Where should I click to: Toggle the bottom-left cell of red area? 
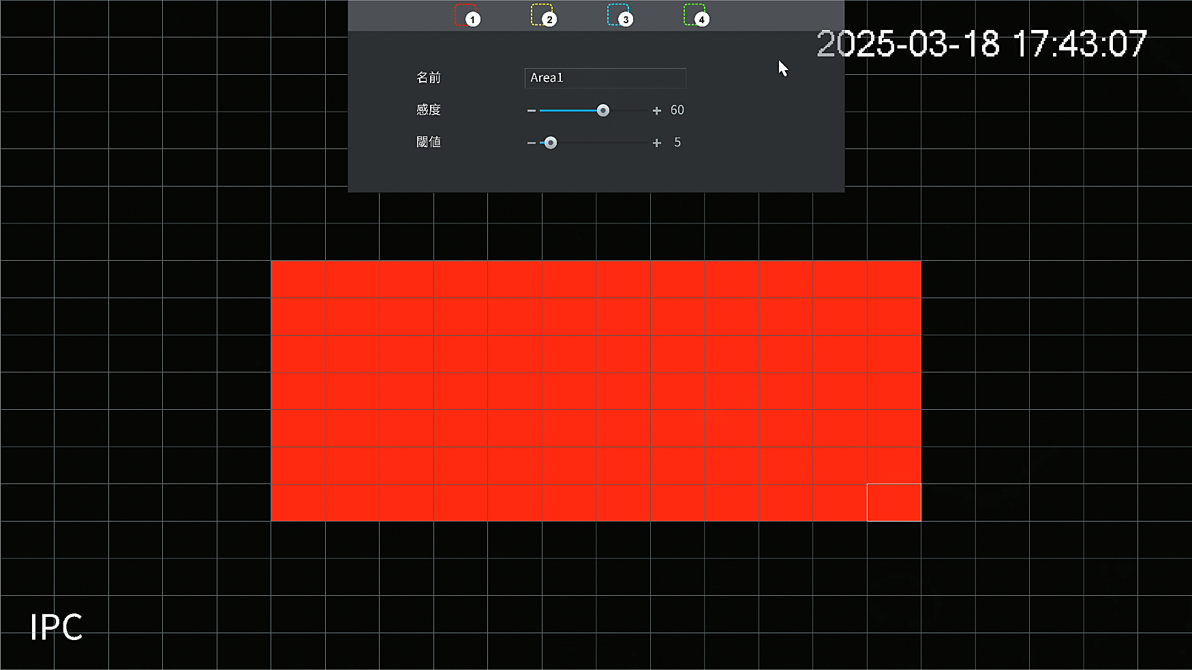pyautogui.click(x=298, y=502)
